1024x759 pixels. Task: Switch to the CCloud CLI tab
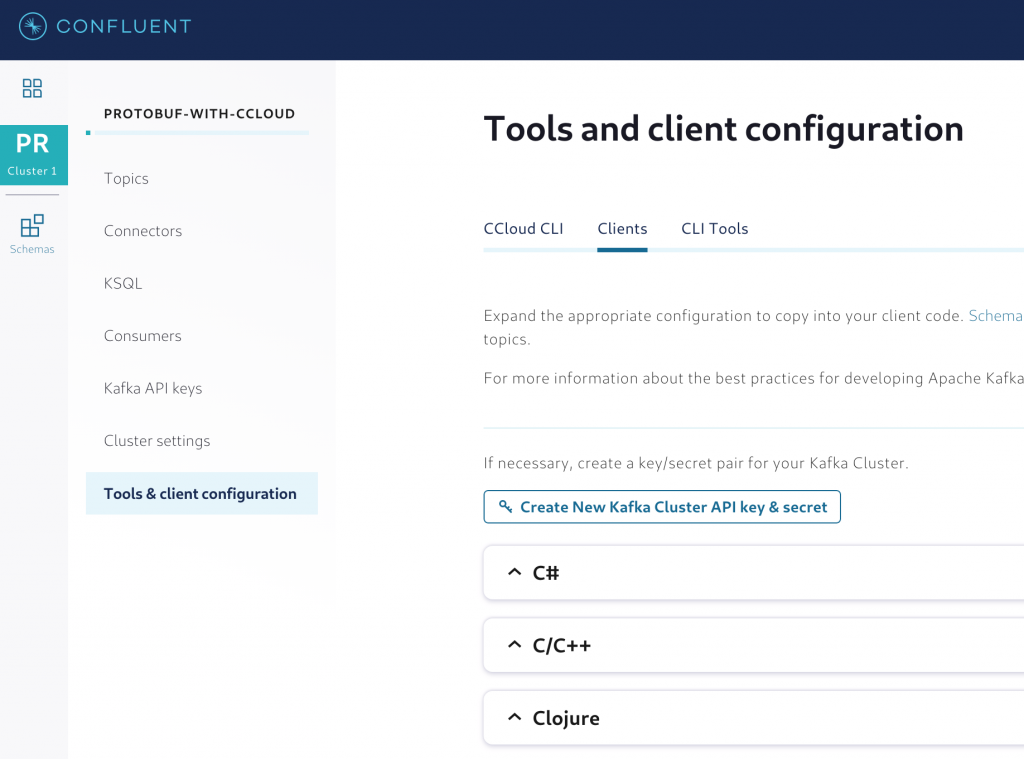point(523,228)
